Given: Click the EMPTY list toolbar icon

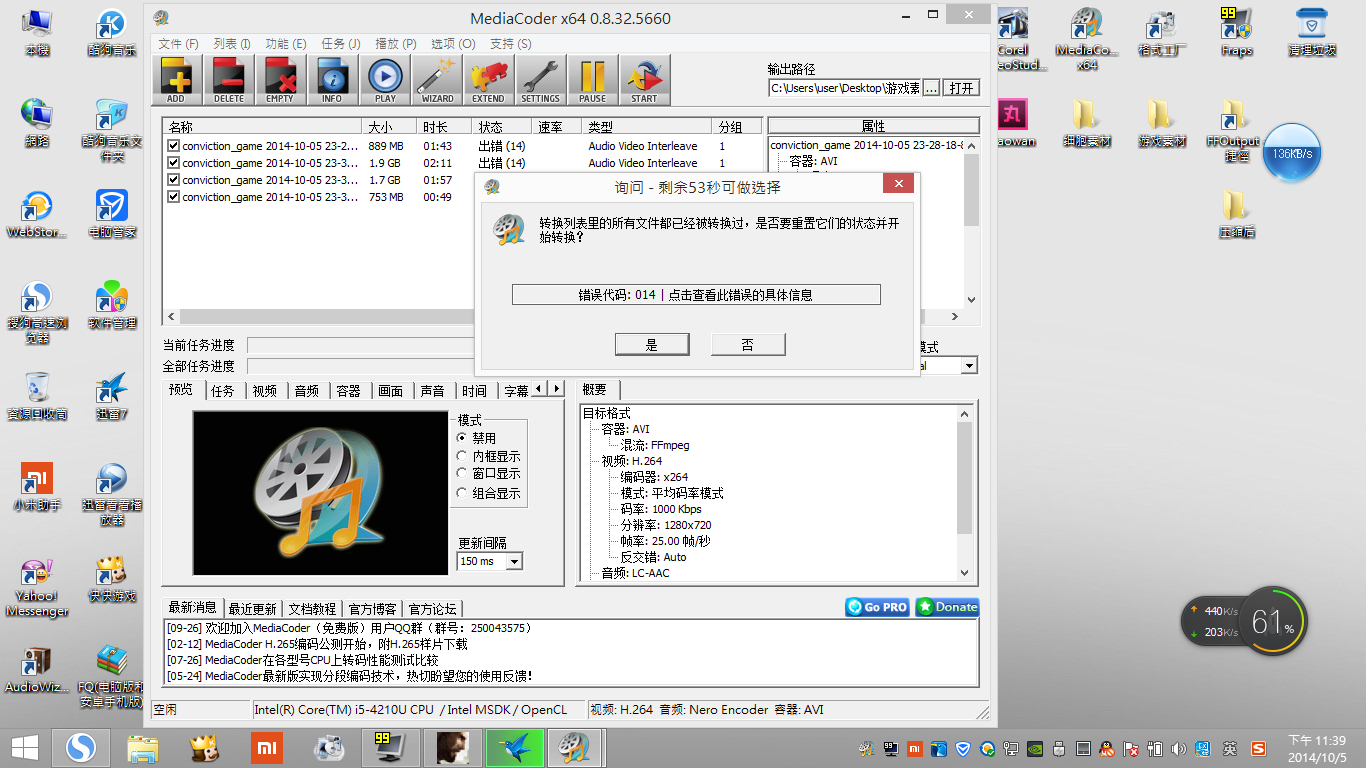Looking at the screenshot, I should (x=280, y=80).
